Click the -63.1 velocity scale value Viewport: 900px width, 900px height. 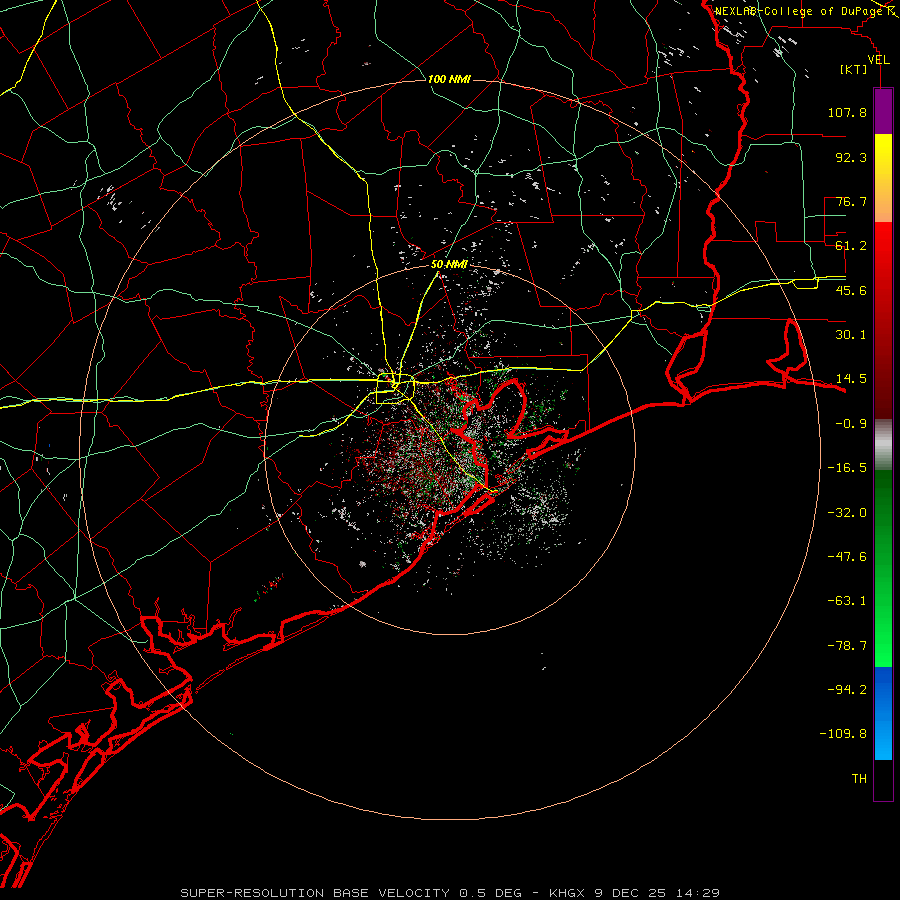pyautogui.click(x=847, y=601)
